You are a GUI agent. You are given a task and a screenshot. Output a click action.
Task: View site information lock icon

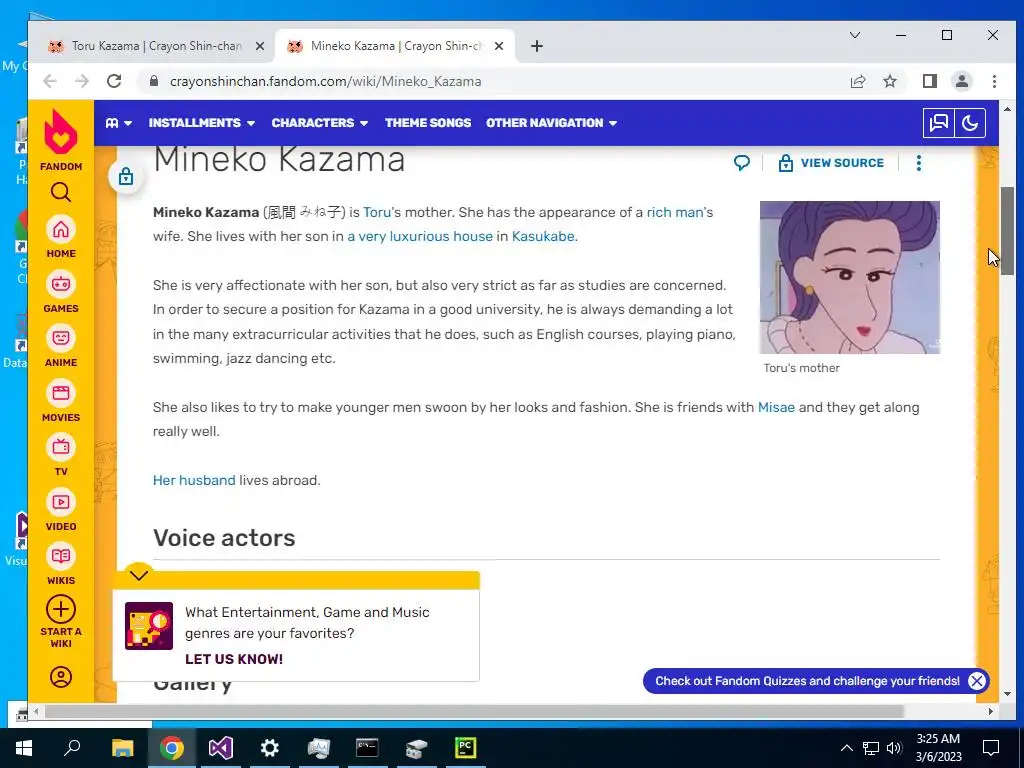pos(154,81)
